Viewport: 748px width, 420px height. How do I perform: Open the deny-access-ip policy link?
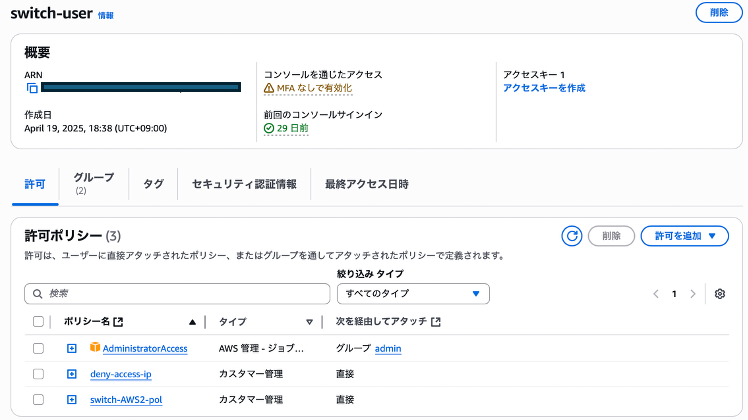pos(121,374)
